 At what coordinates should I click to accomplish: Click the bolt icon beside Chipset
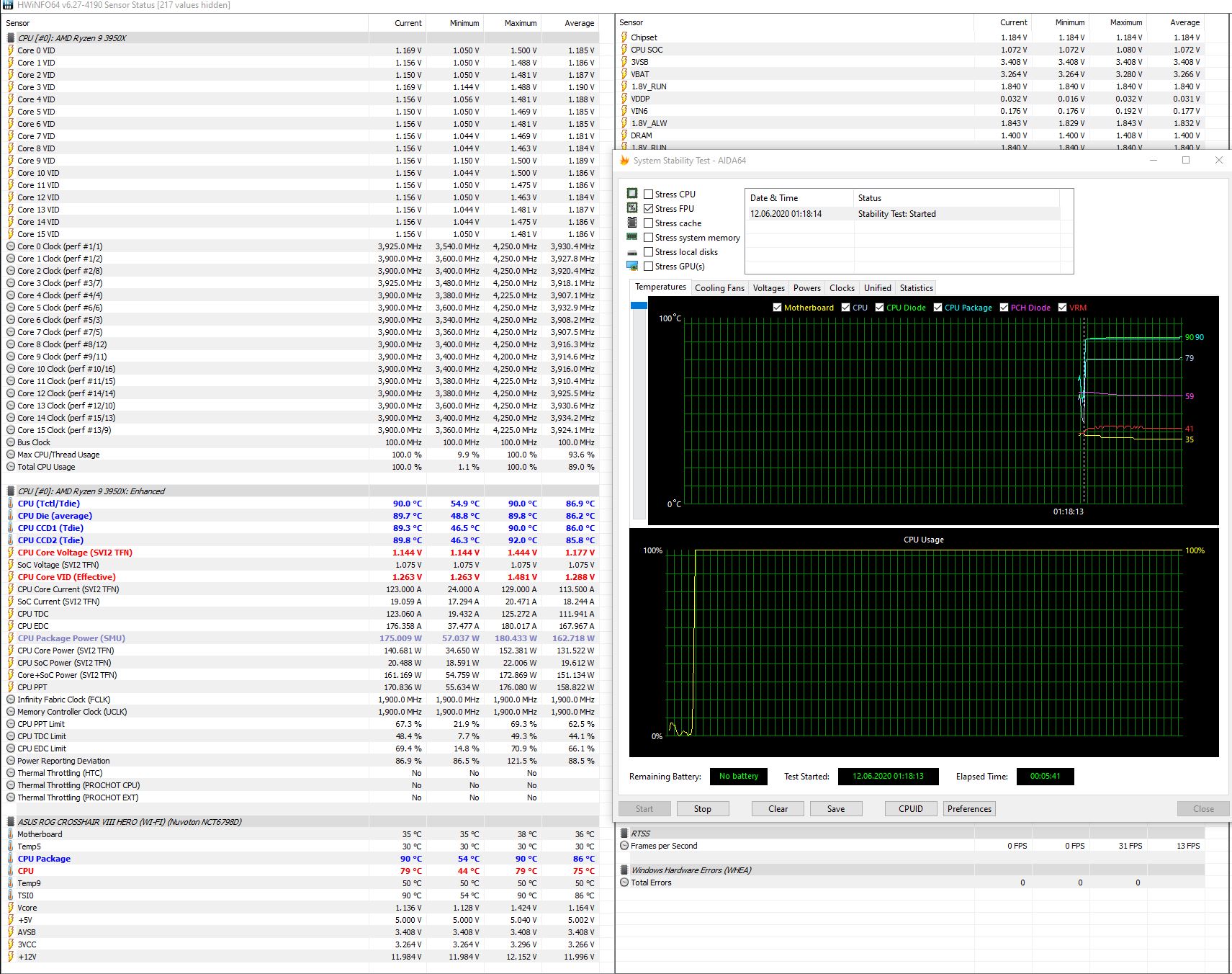click(x=624, y=37)
